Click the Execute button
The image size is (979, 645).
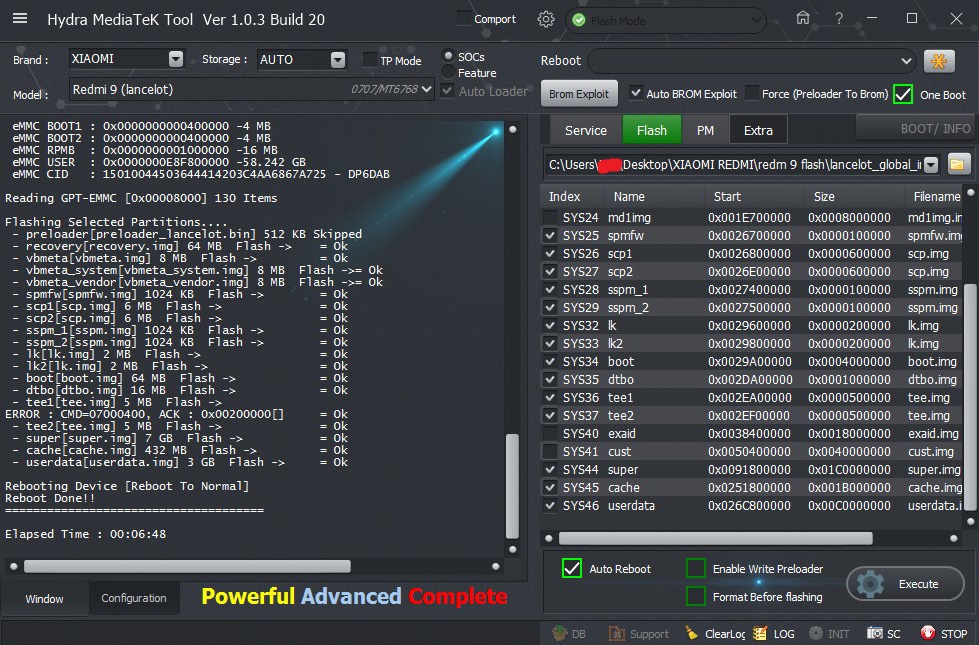click(905, 584)
